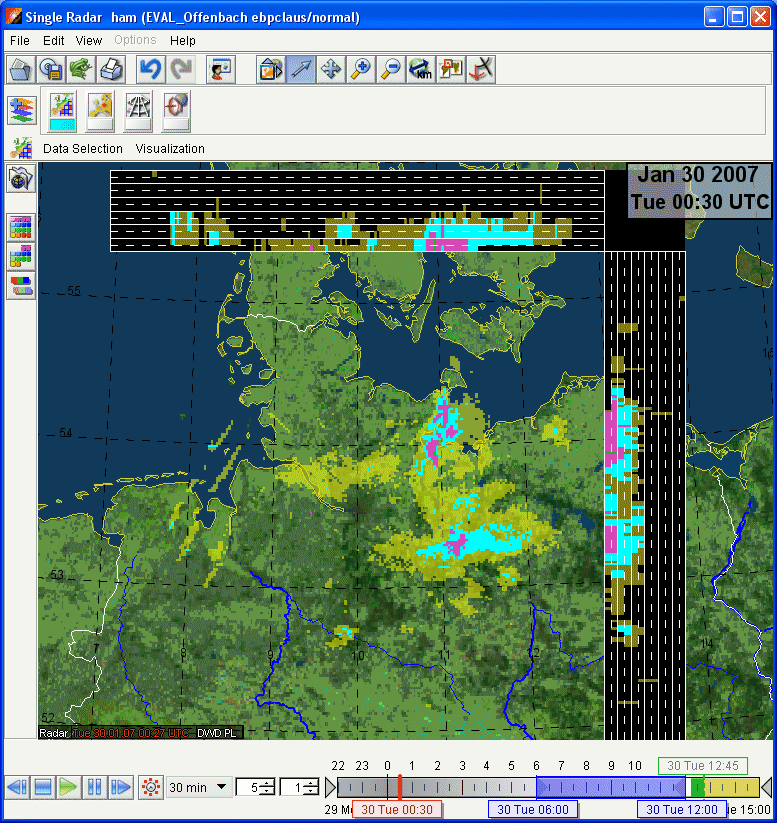This screenshot has width=777, height=823.
Task: Click the globe map button left of map
Action: (21, 179)
